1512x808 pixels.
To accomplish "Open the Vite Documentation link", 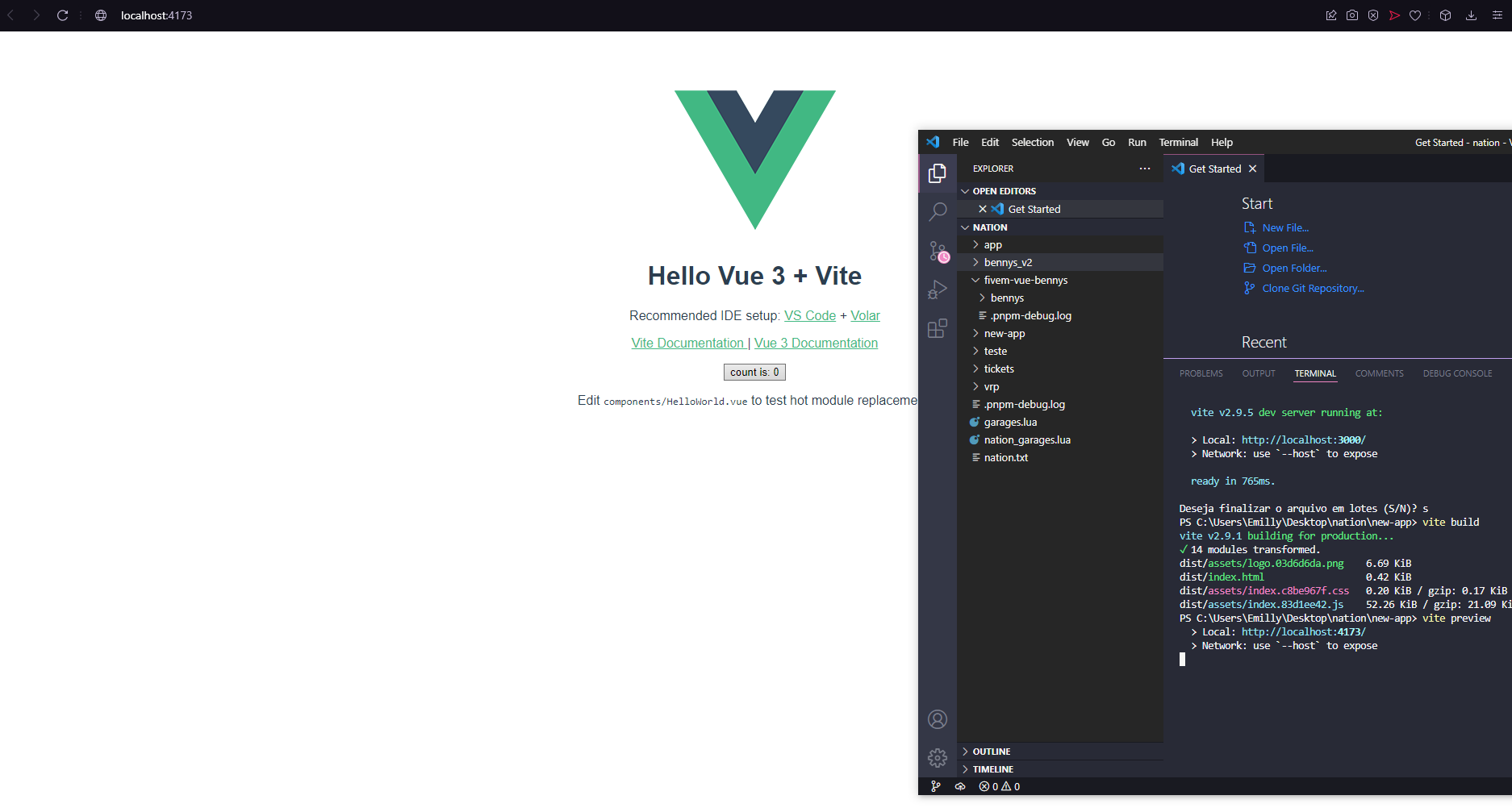I will [687, 343].
